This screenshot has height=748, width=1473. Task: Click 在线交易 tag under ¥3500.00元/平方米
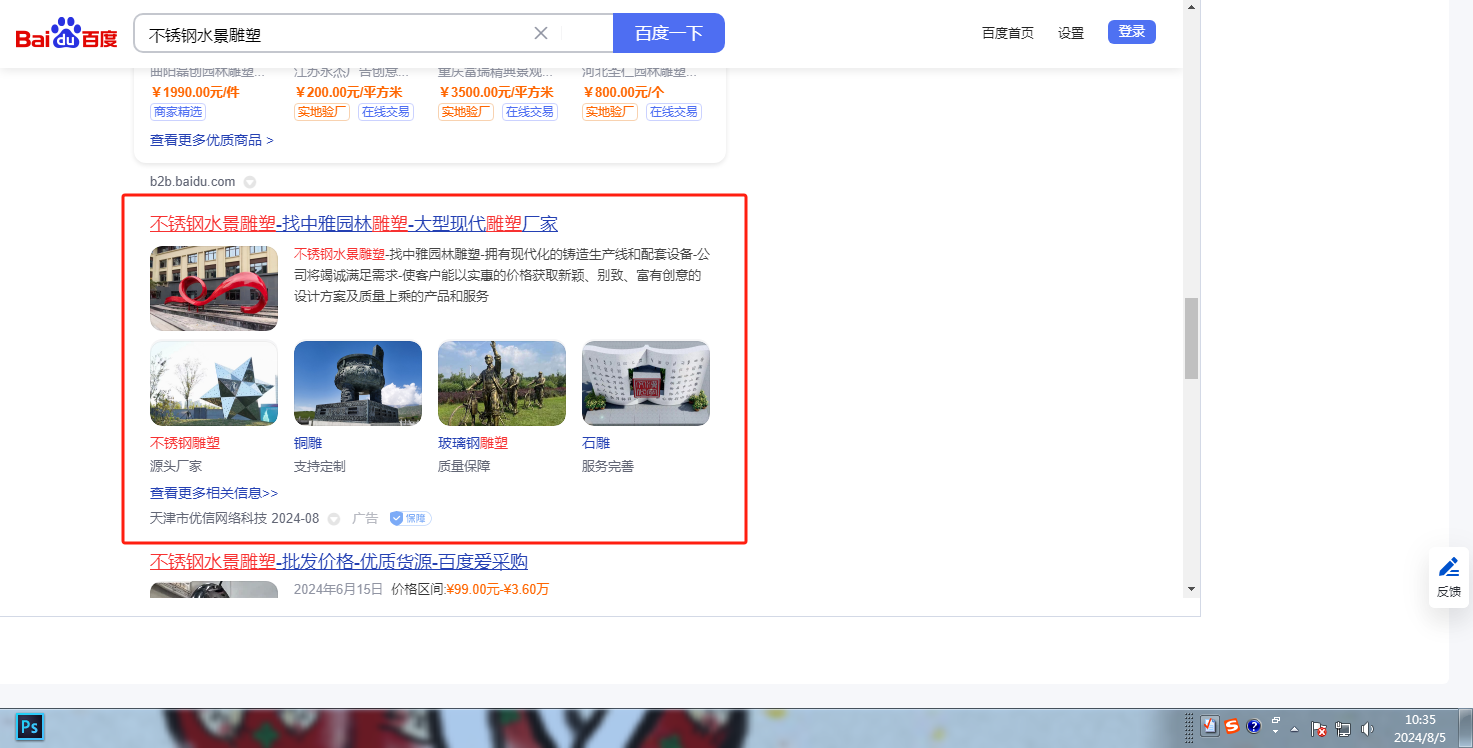point(530,112)
